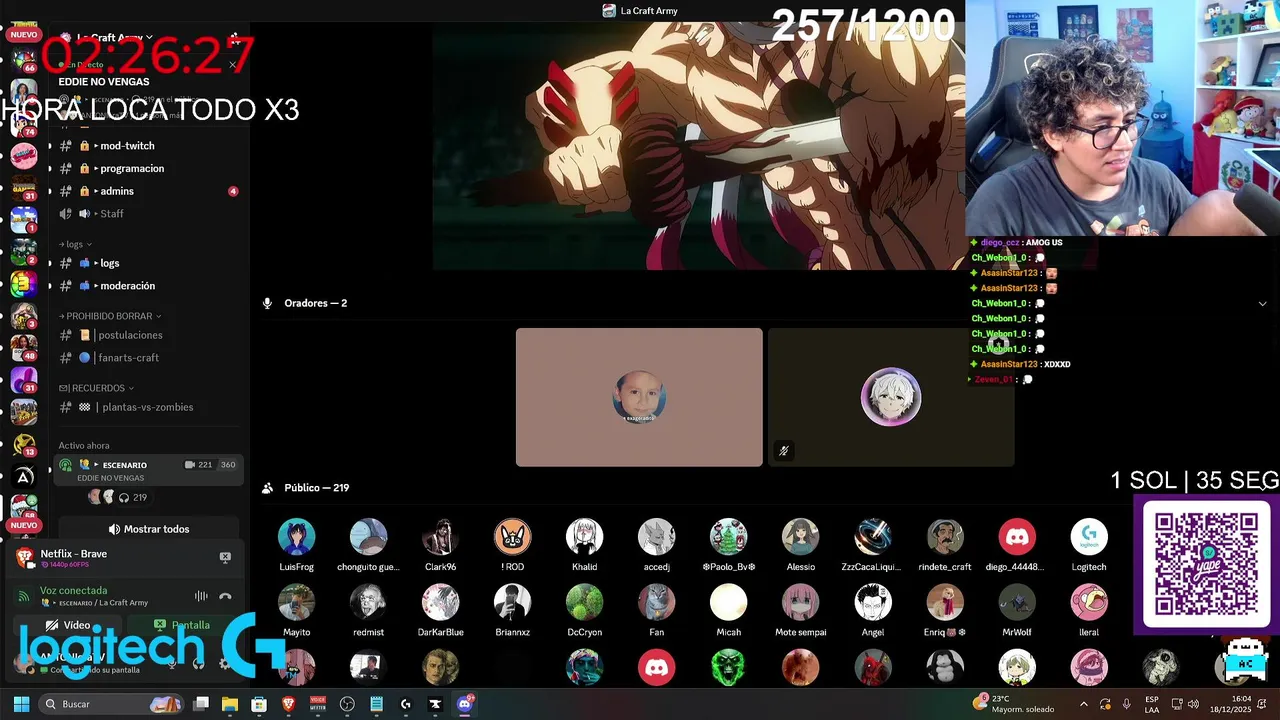The width and height of the screenshot is (1280, 720).
Task: Open ESP LAA language switcher
Action: (x=1152, y=704)
